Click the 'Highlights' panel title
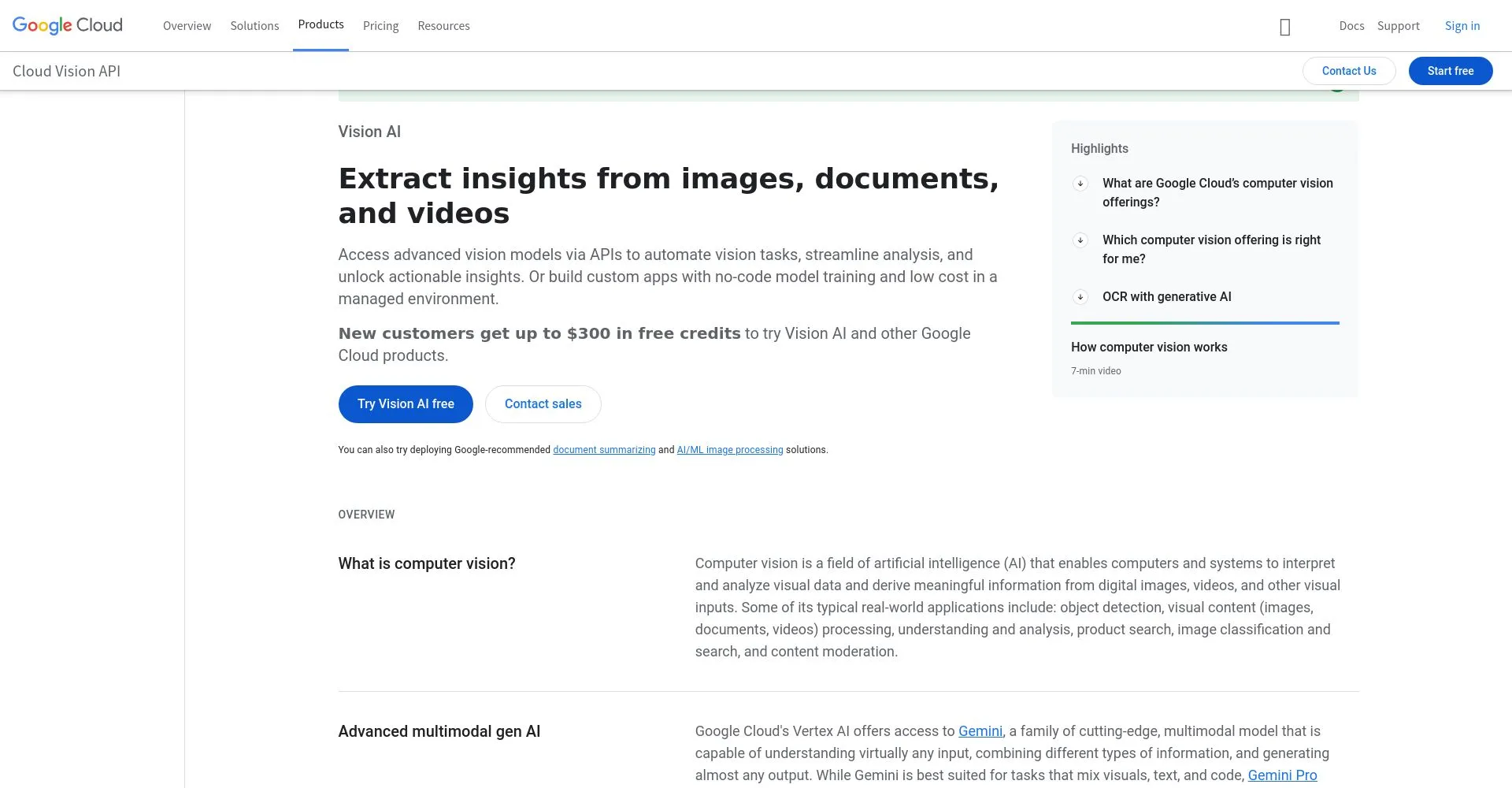Image resolution: width=1512 pixels, height=788 pixels. (x=1099, y=149)
